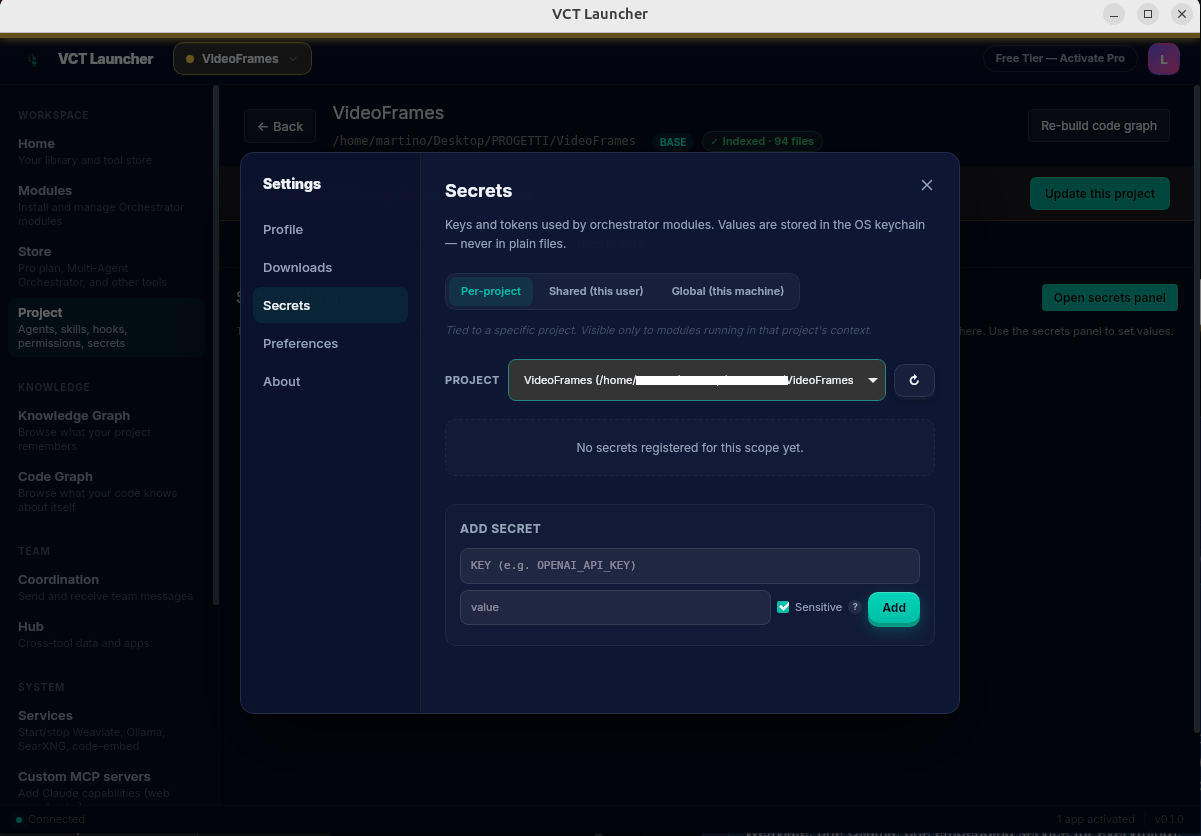Toggle the Sensitive checkbox
This screenshot has height=836, width=1201.
(x=783, y=607)
